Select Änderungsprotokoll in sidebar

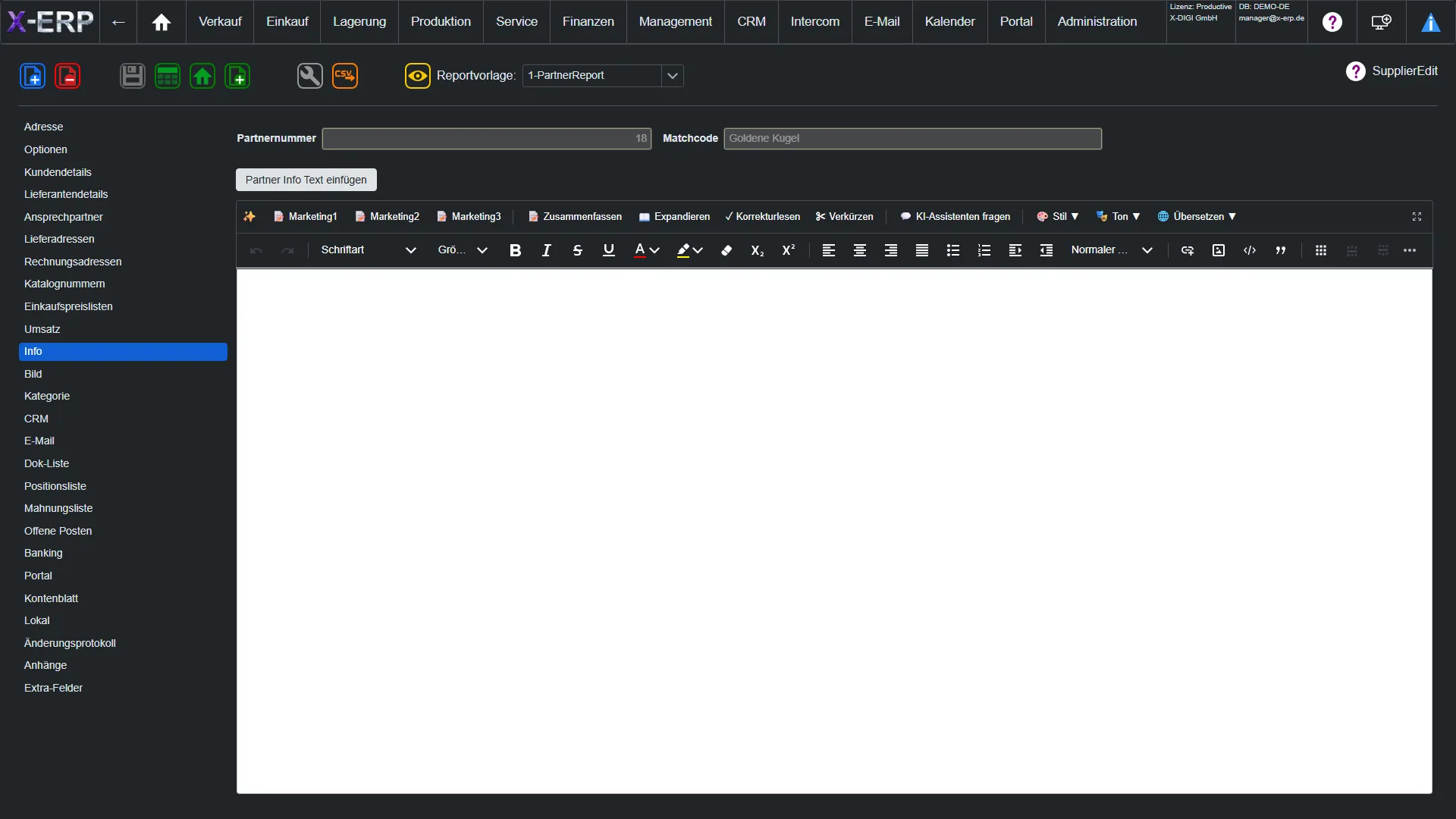coord(123,643)
